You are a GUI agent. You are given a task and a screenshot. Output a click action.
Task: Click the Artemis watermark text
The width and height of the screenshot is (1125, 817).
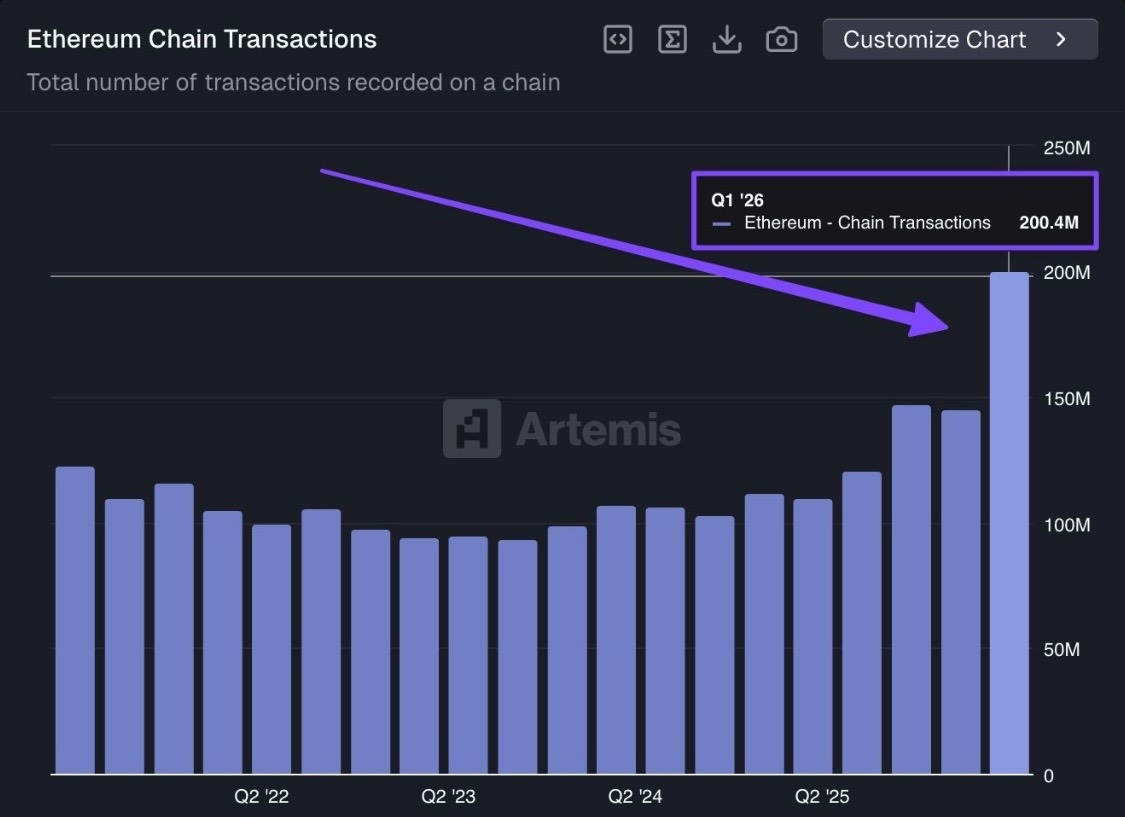coord(598,430)
